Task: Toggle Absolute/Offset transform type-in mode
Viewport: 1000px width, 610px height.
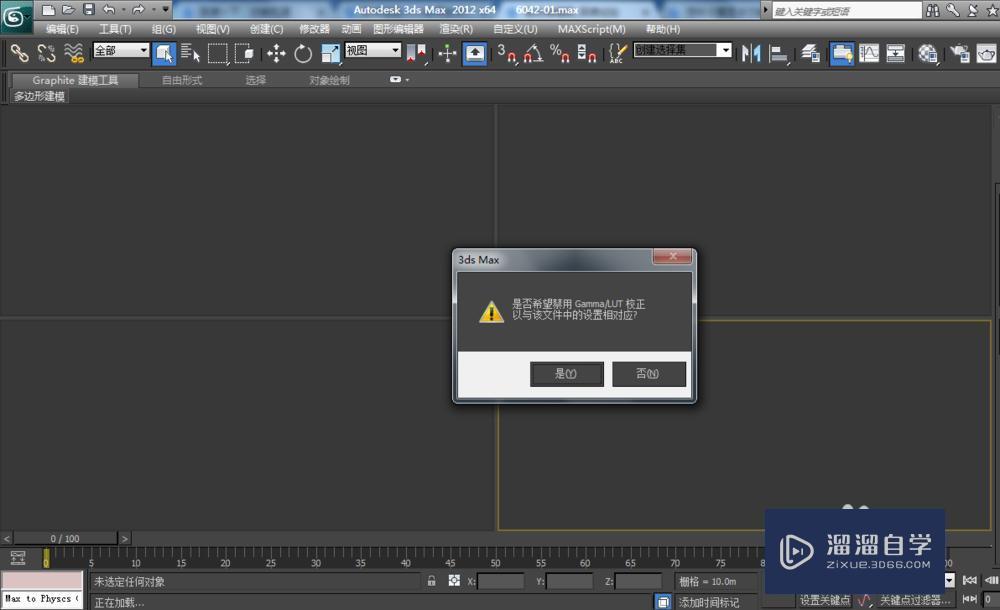Action: 454,581
